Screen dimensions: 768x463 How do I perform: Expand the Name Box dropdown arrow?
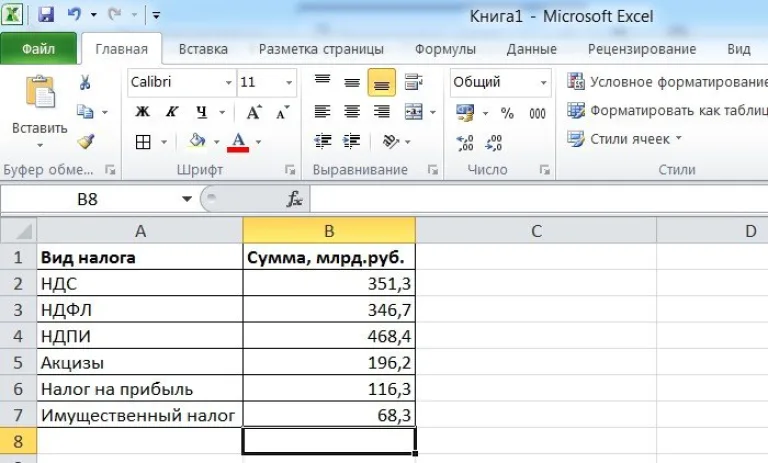[x=187, y=199]
